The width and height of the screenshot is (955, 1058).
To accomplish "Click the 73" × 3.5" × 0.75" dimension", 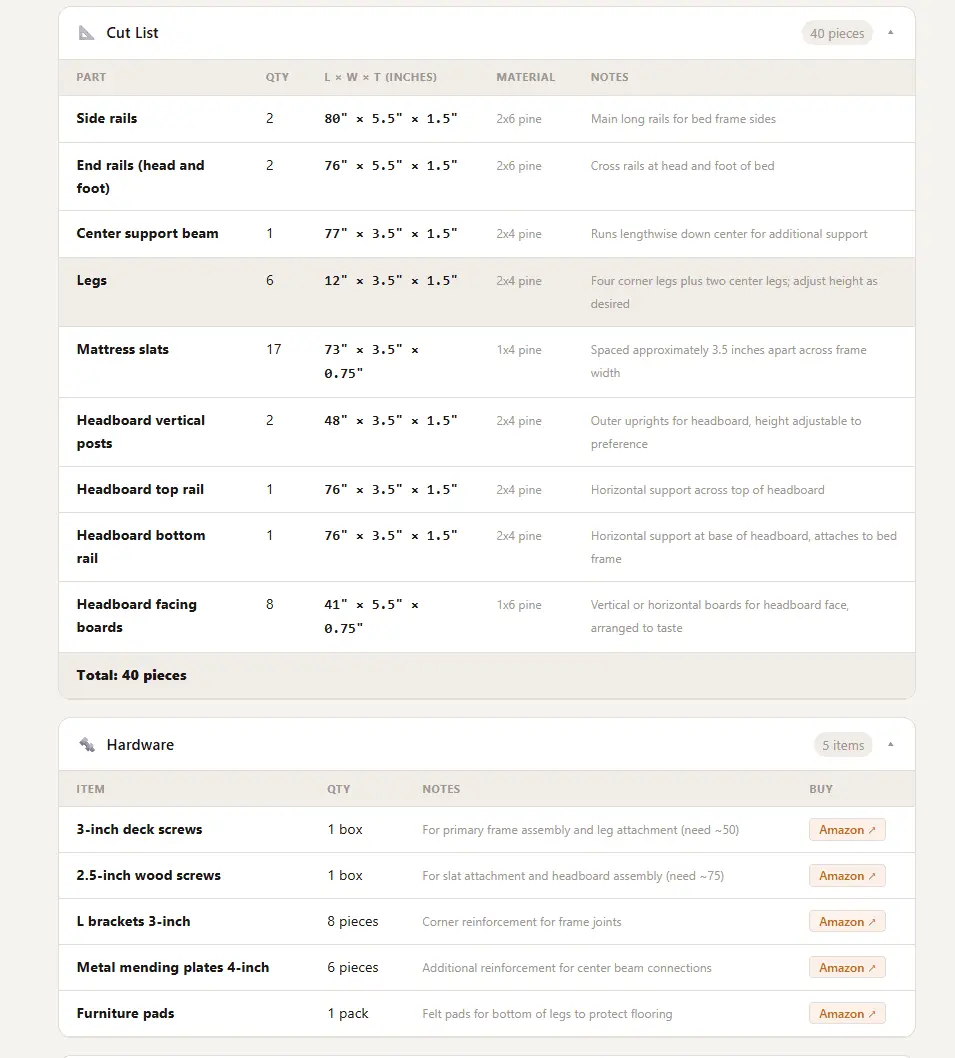I will coord(371,361).
